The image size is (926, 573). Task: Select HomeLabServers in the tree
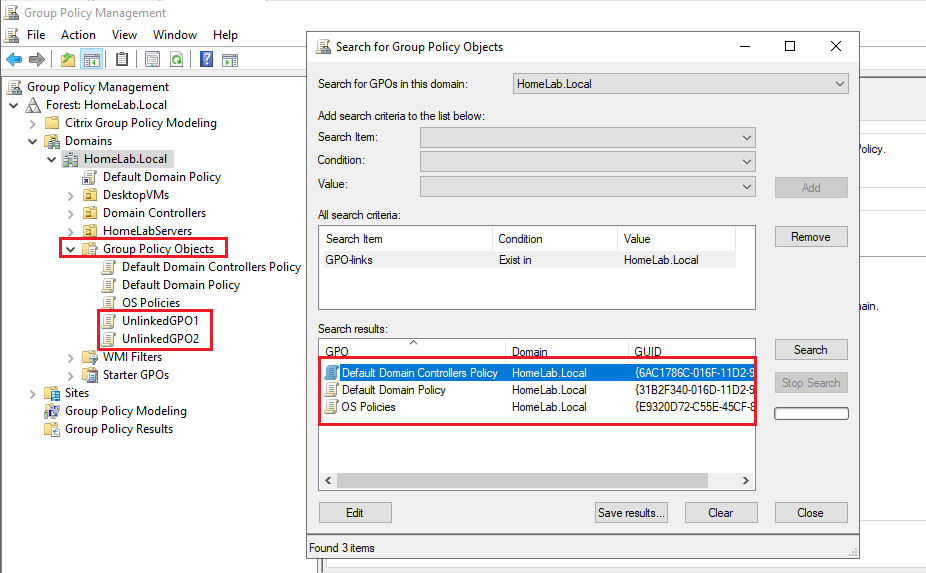click(147, 231)
